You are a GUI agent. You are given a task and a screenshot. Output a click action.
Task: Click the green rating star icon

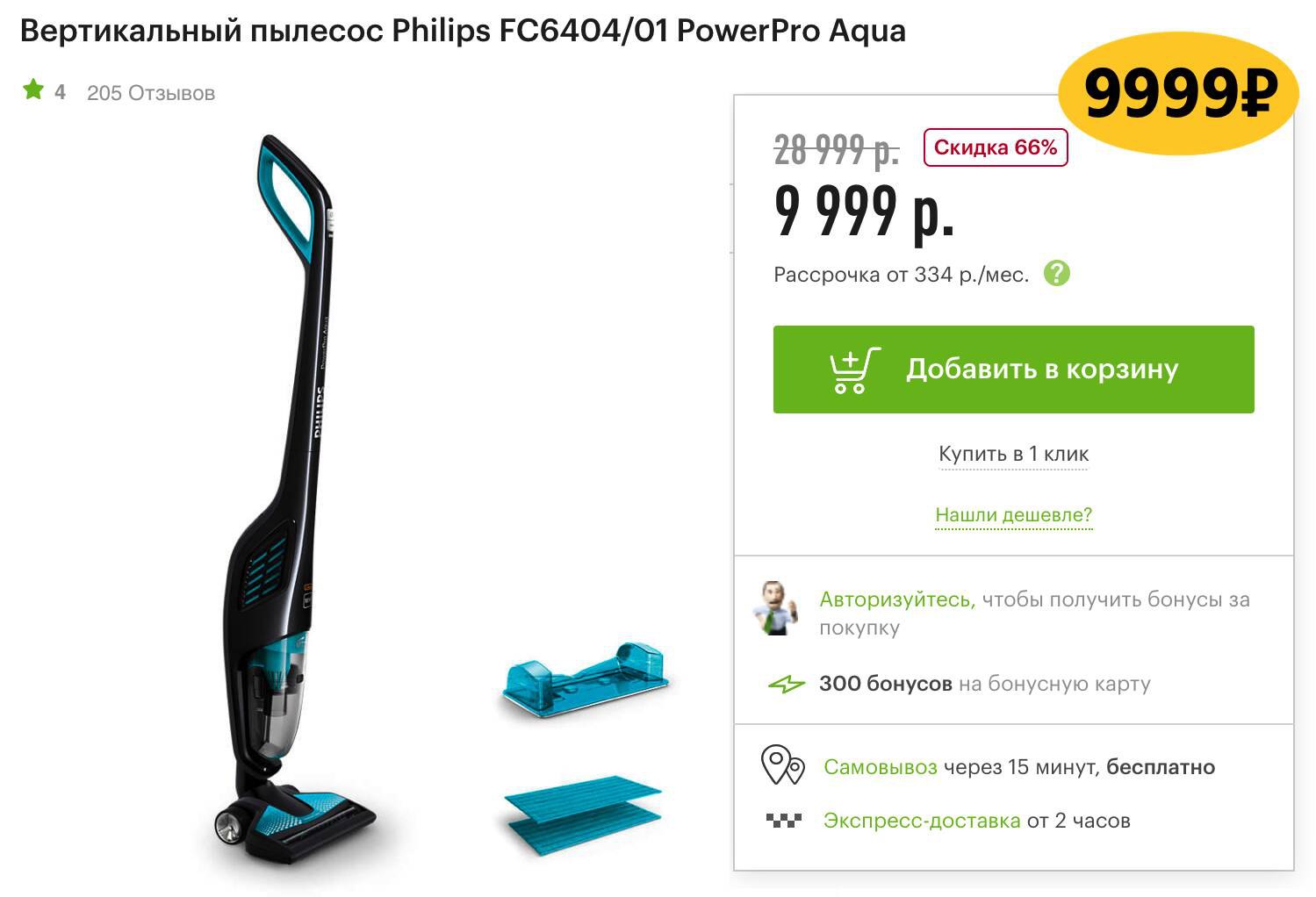(x=33, y=90)
